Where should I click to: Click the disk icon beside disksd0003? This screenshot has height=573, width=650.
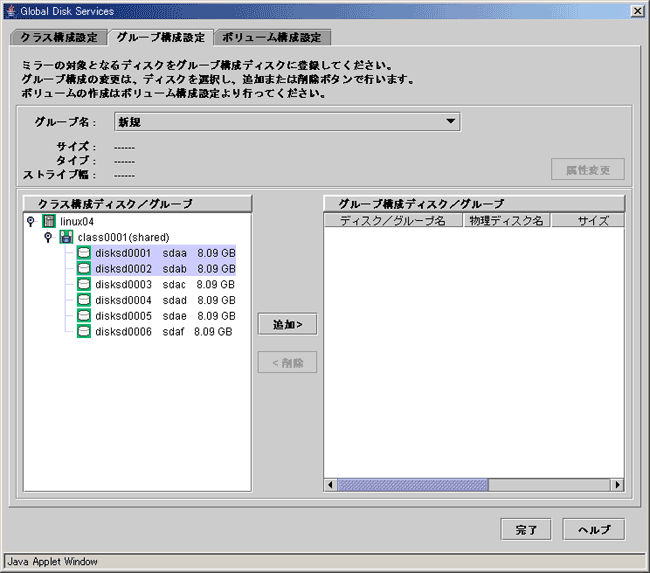tap(84, 284)
